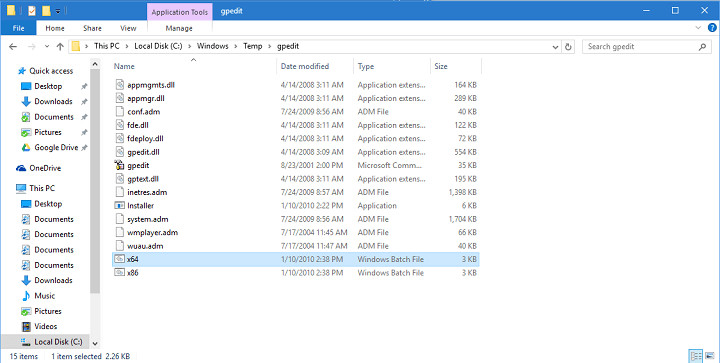Open the recent locations dropdown arrow
This screenshot has width=720, height=363.
point(47,46)
